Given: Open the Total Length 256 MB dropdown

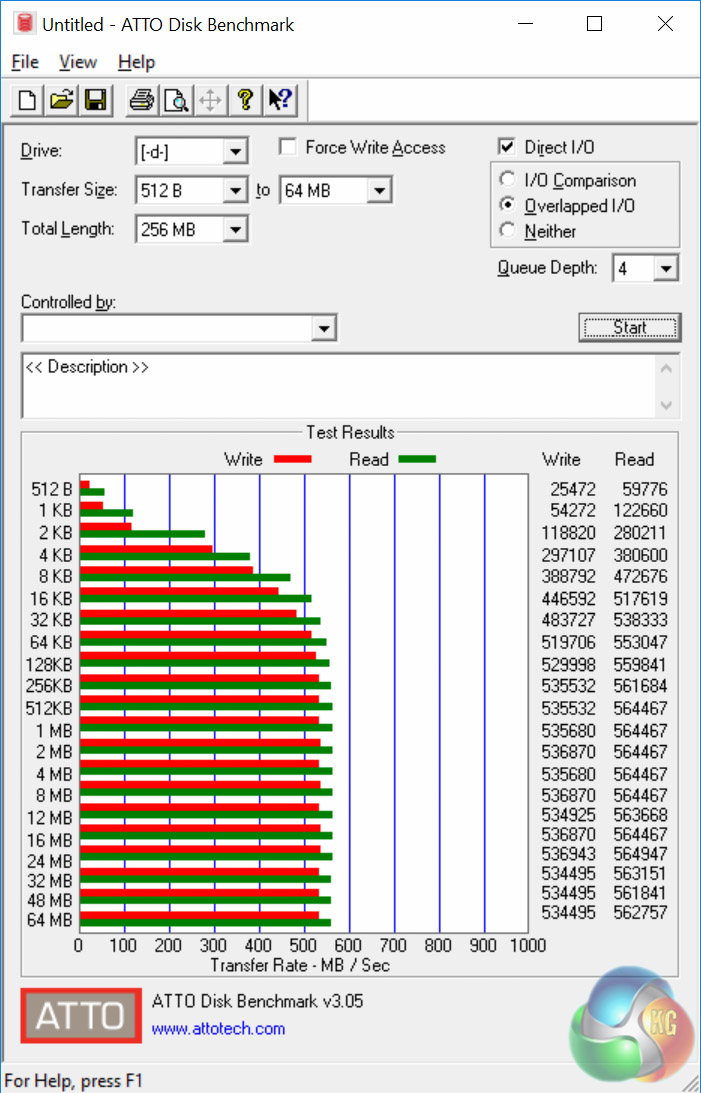Looking at the screenshot, I should pyautogui.click(x=236, y=229).
